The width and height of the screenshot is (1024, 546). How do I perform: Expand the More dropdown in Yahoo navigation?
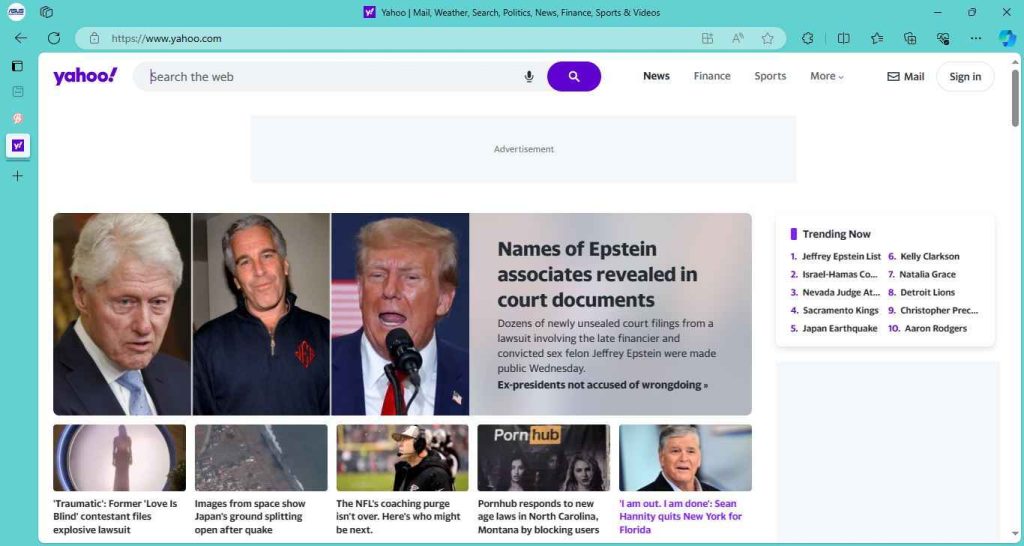pos(826,76)
